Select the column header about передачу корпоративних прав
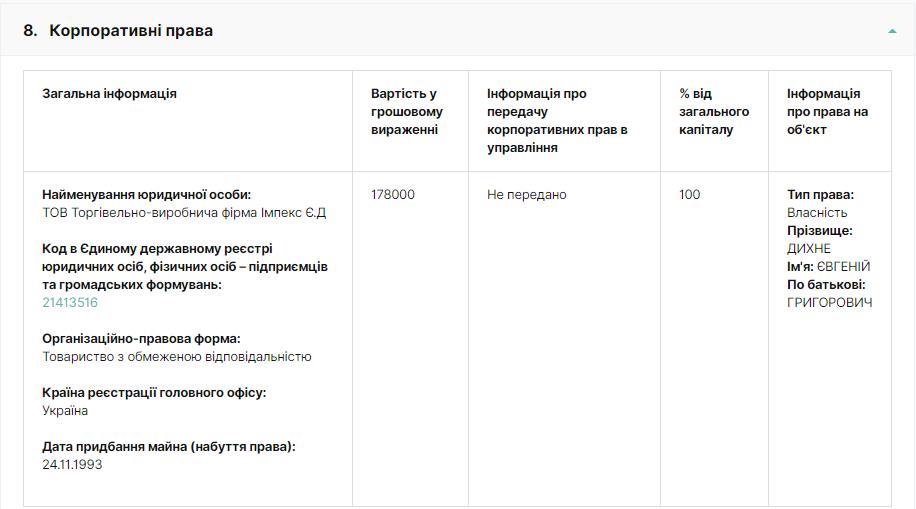 (557, 121)
